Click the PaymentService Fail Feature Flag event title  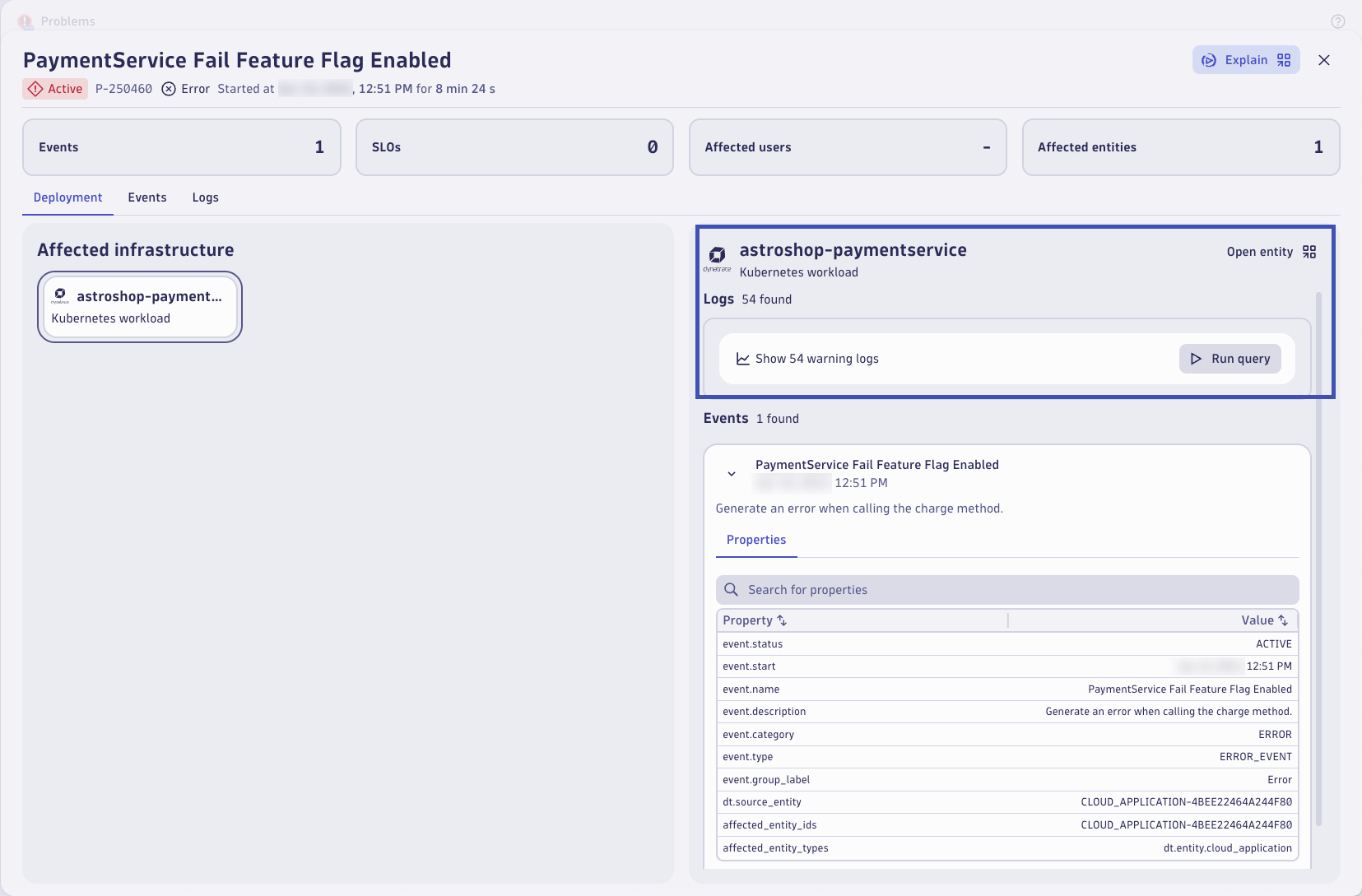[877, 465]
